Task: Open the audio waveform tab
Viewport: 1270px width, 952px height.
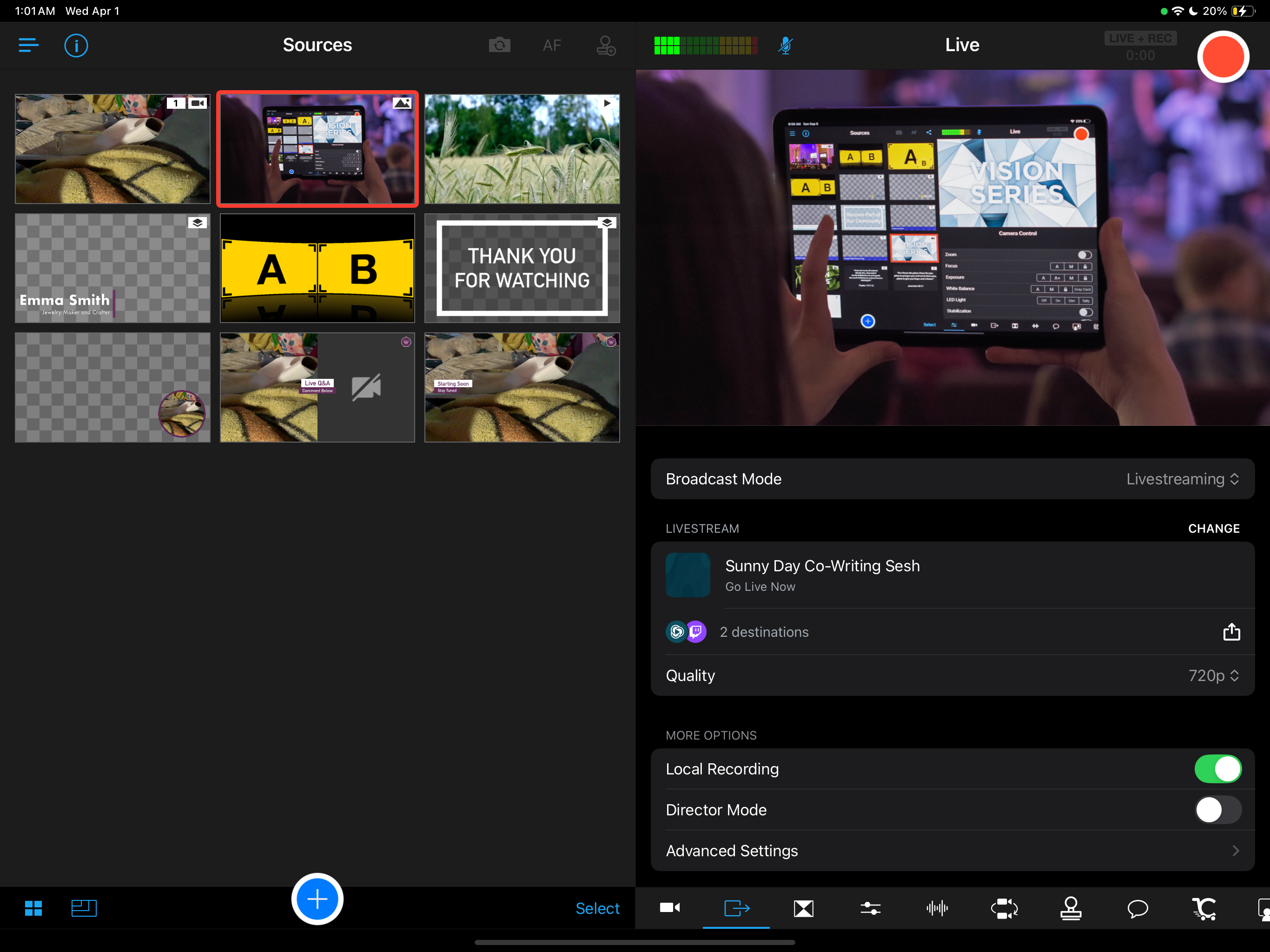Action: pos(937,908)
